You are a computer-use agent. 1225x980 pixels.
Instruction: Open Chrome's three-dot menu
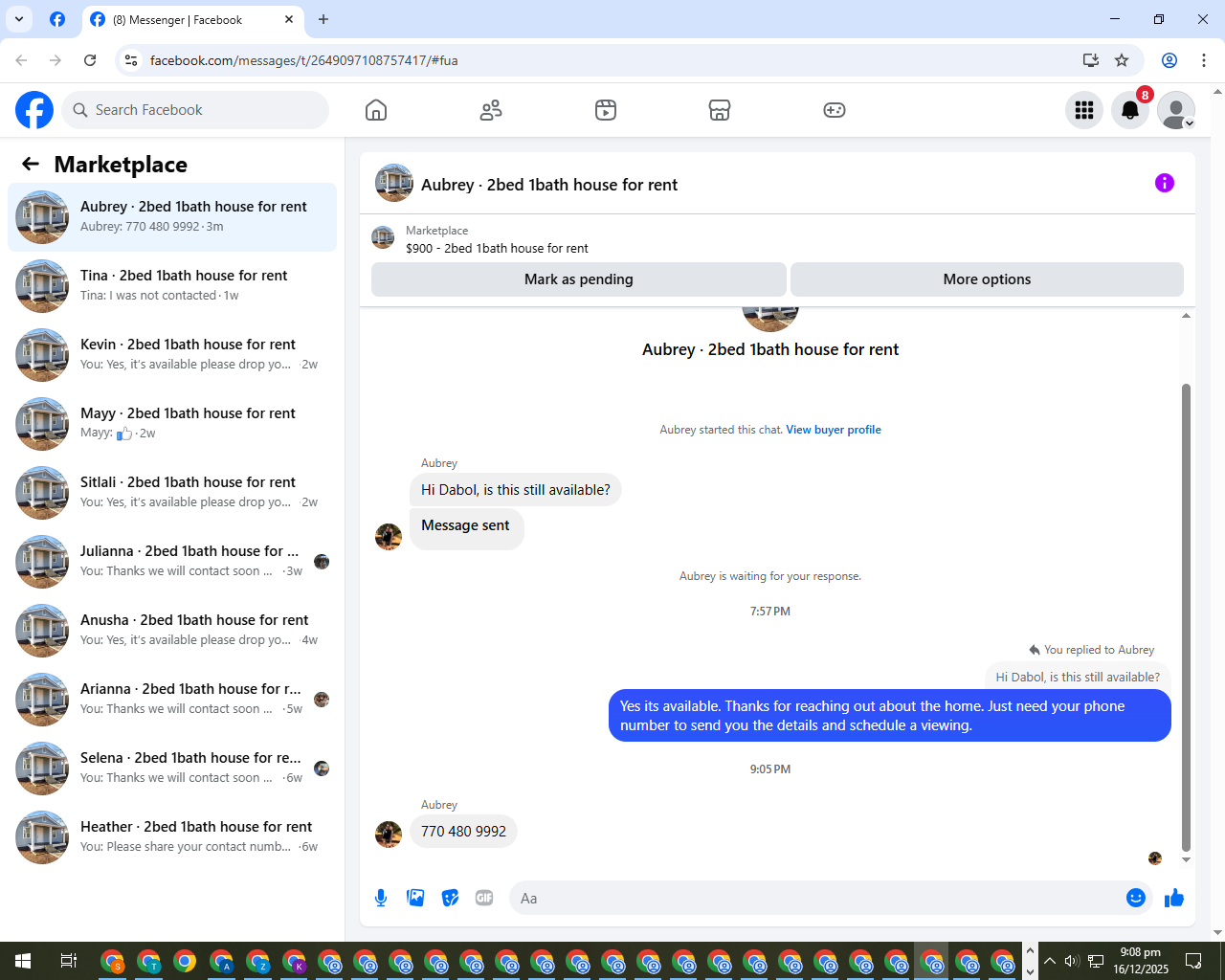[x=1204, y=60]
